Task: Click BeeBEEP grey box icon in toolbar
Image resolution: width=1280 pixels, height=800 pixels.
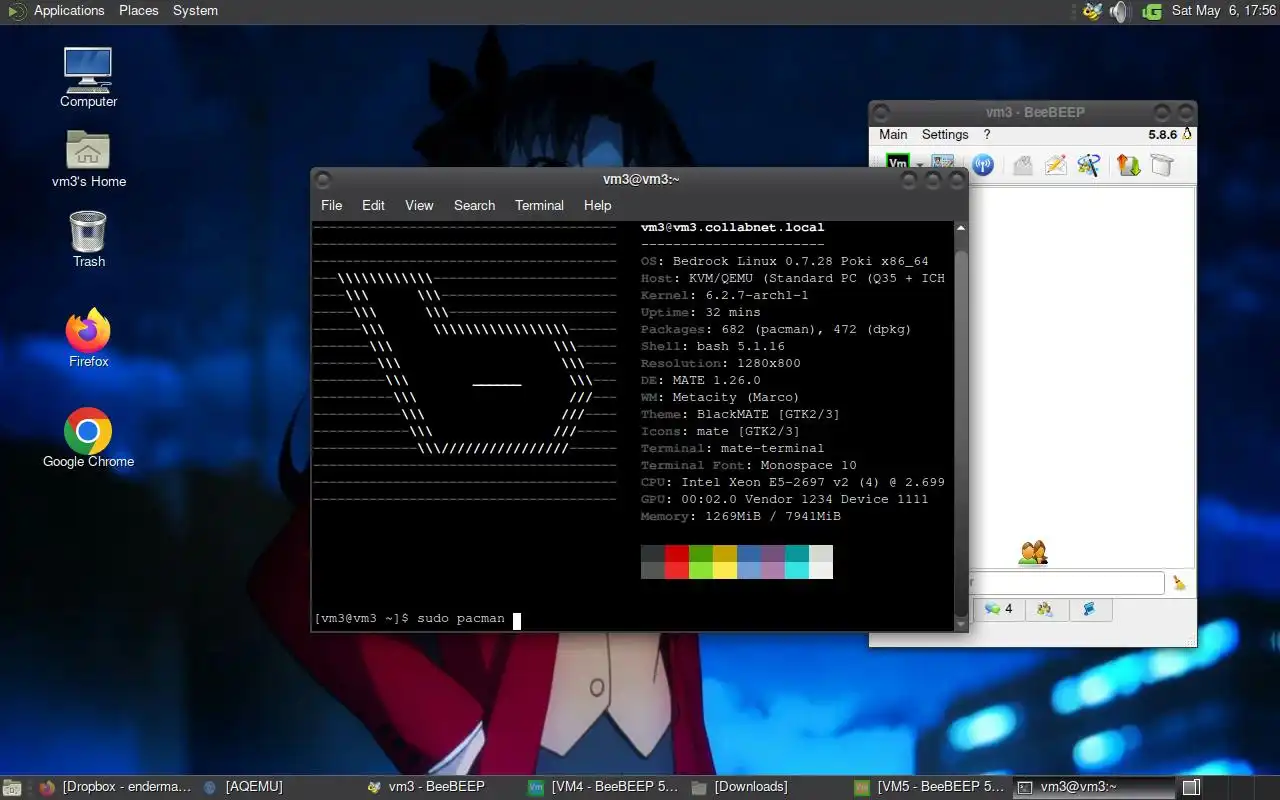Action: (1161, 165)
